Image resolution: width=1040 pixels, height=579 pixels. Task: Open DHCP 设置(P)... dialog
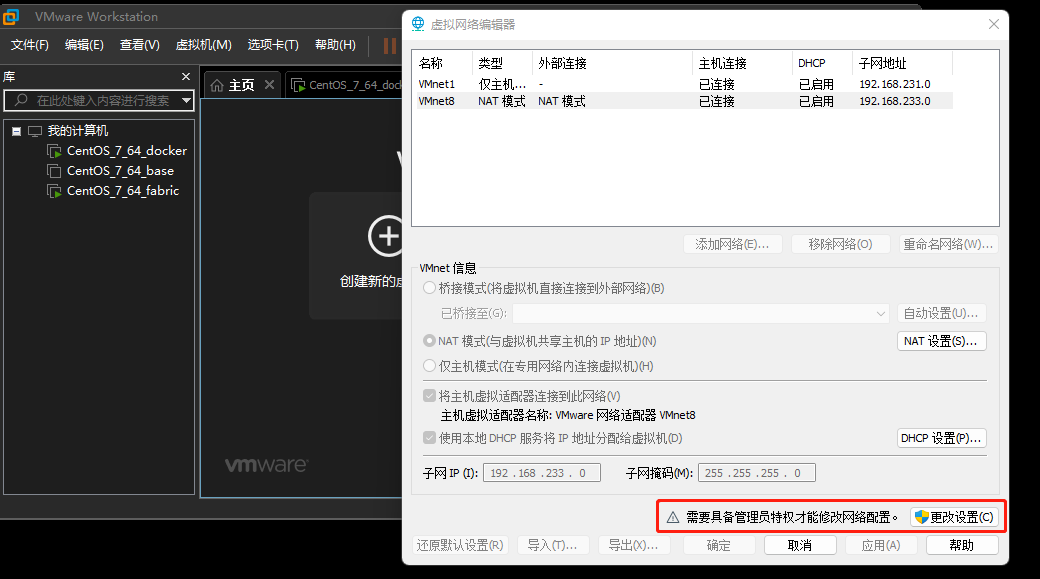tap(941, 438)
